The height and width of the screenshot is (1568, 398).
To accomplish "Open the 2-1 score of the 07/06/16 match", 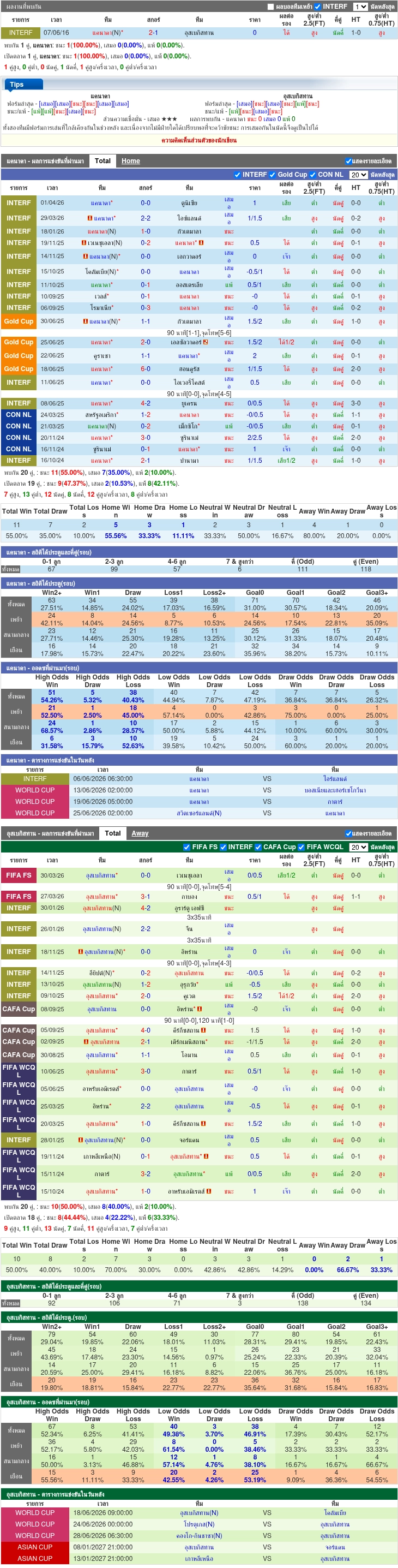I will click(x=153, y=33).
